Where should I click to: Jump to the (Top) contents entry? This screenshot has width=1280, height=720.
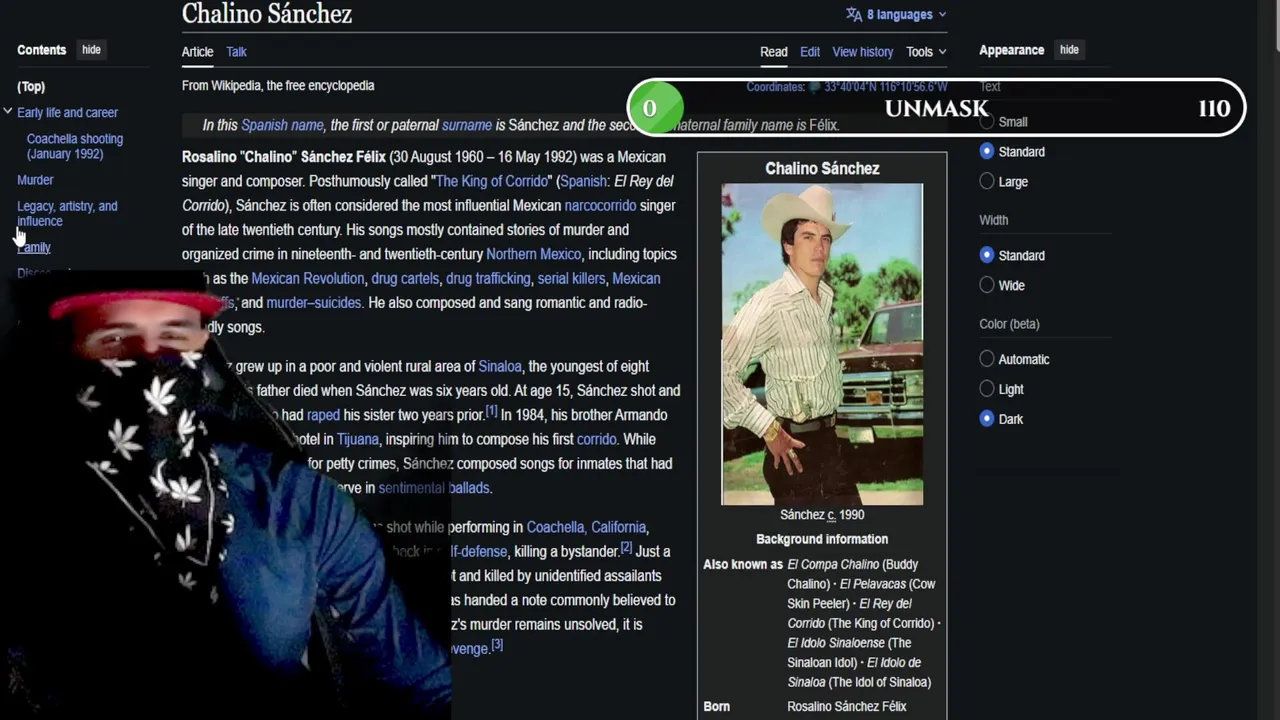[x=31, y=87]
